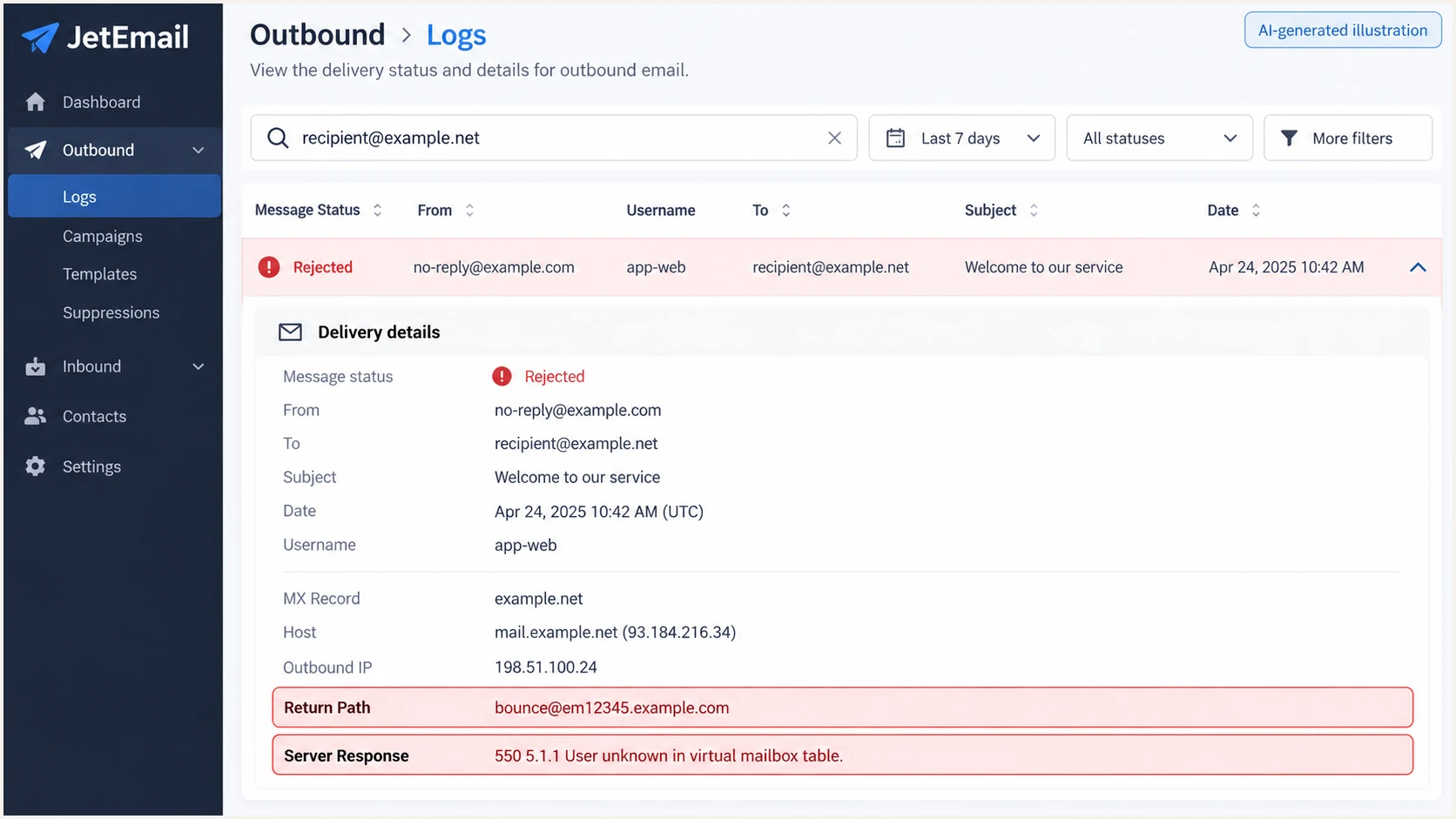Click the Delivery details envelope icon
Viewport: 1456px width, 819px height.
290,332
